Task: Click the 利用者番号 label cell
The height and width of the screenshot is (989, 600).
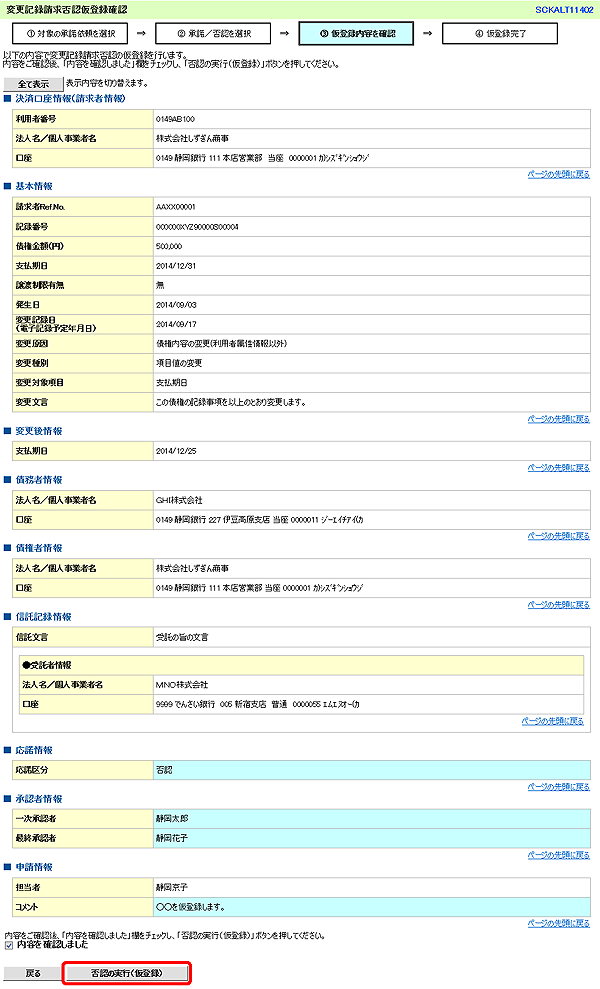Action: pos(83,119)
